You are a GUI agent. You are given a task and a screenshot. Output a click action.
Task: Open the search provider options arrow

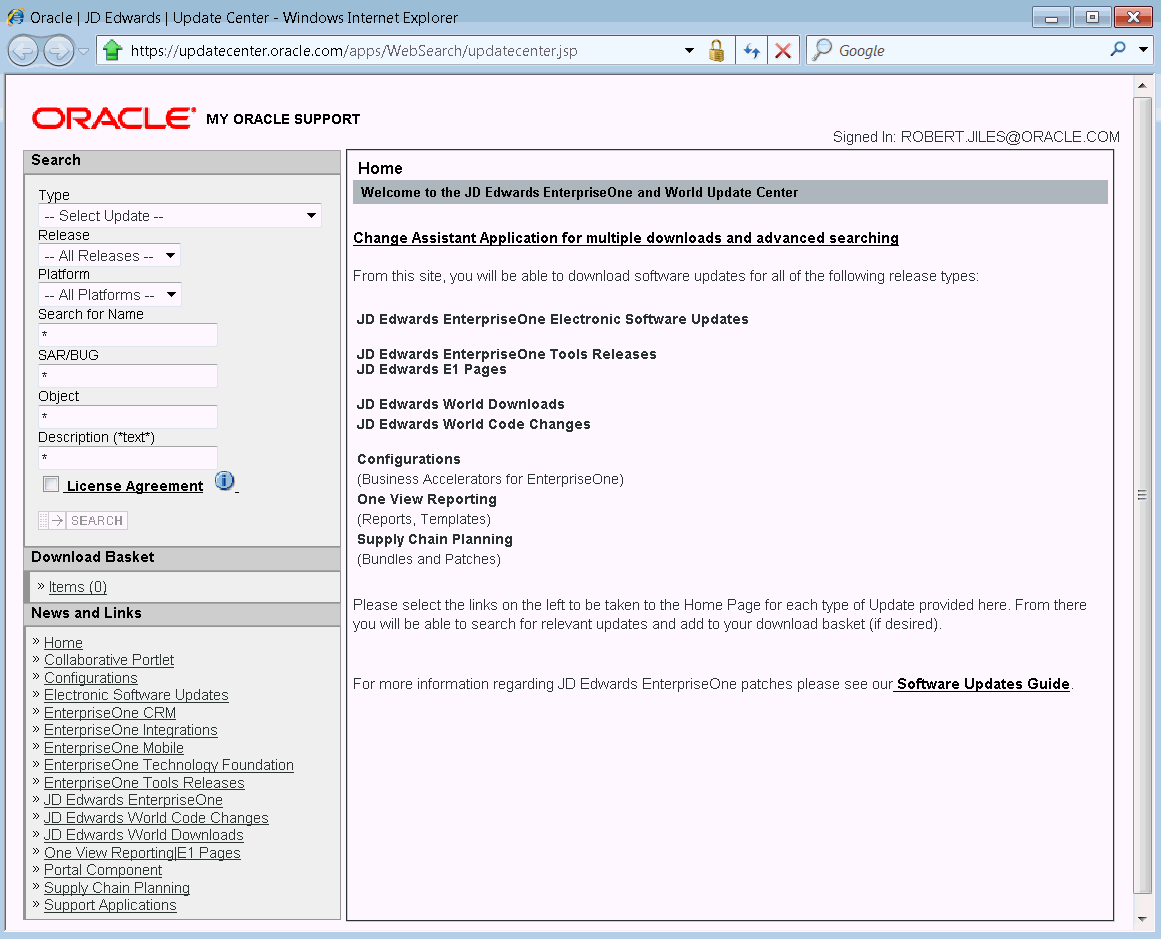click(1143, 50)
